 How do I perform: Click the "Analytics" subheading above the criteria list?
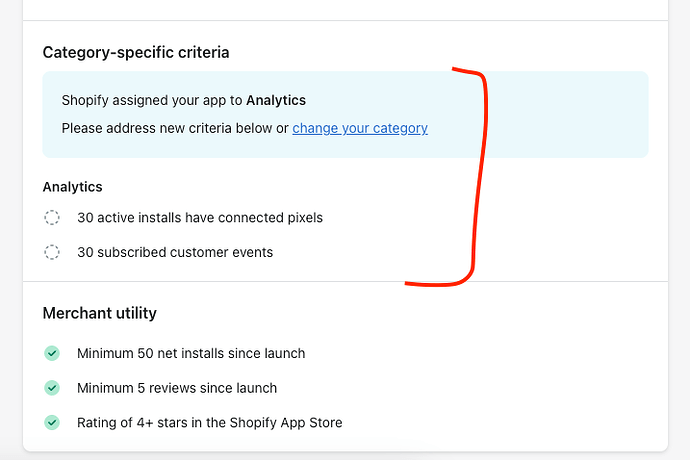pos(73,186)
